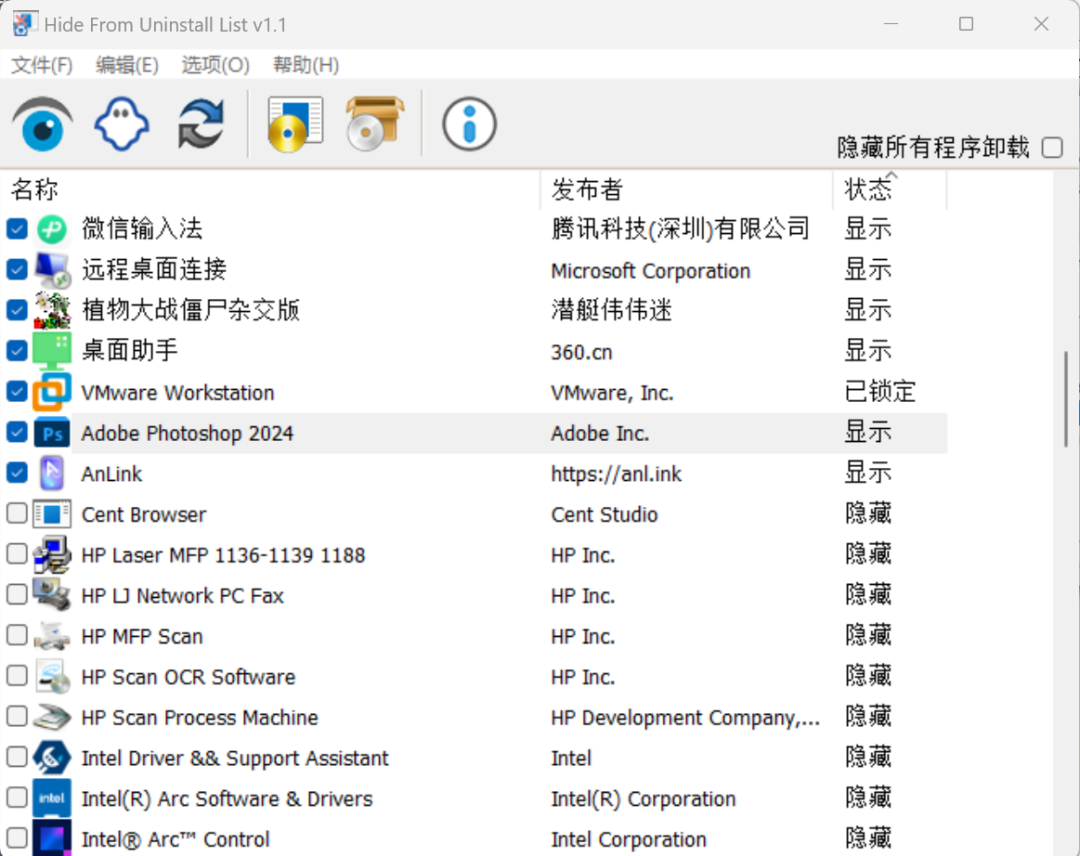Click the 微信输入法 green icon
This screenshot has width=1080, height=856.
pos(52,229)
